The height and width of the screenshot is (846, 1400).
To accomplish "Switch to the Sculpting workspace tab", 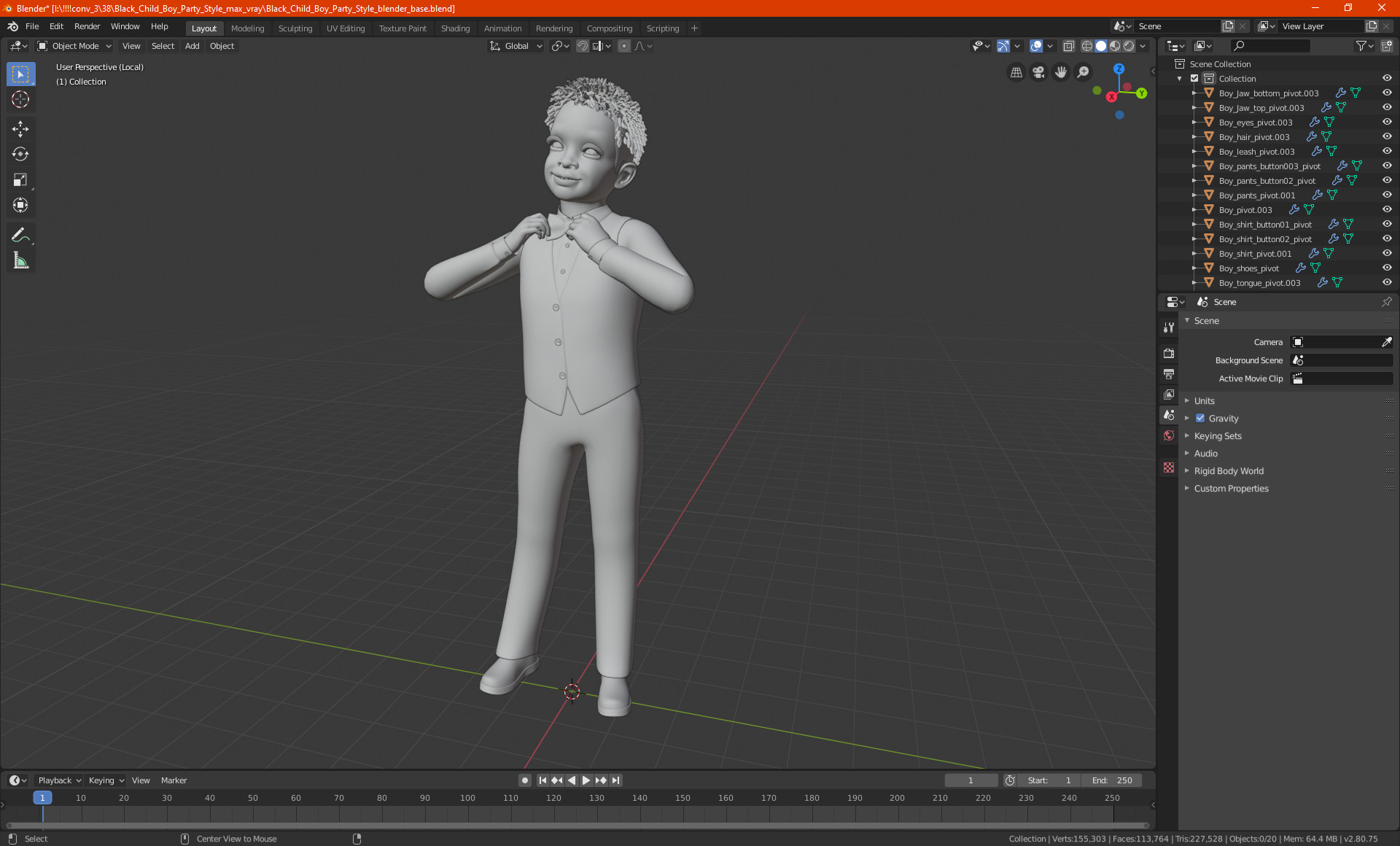I will (x=295, y=28).
